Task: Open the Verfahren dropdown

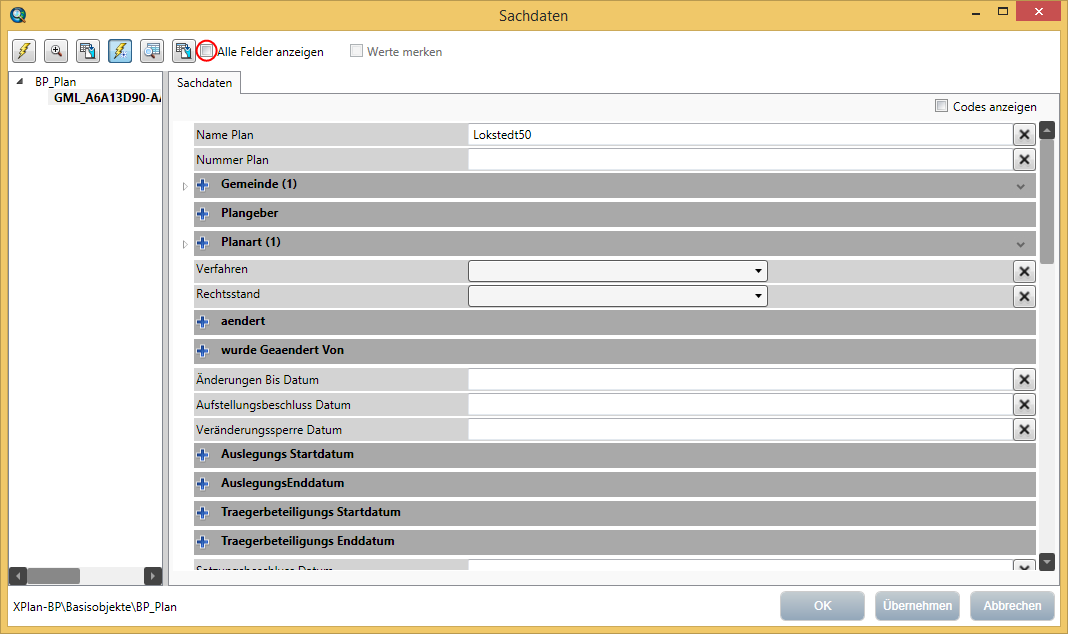Action: 757,271
